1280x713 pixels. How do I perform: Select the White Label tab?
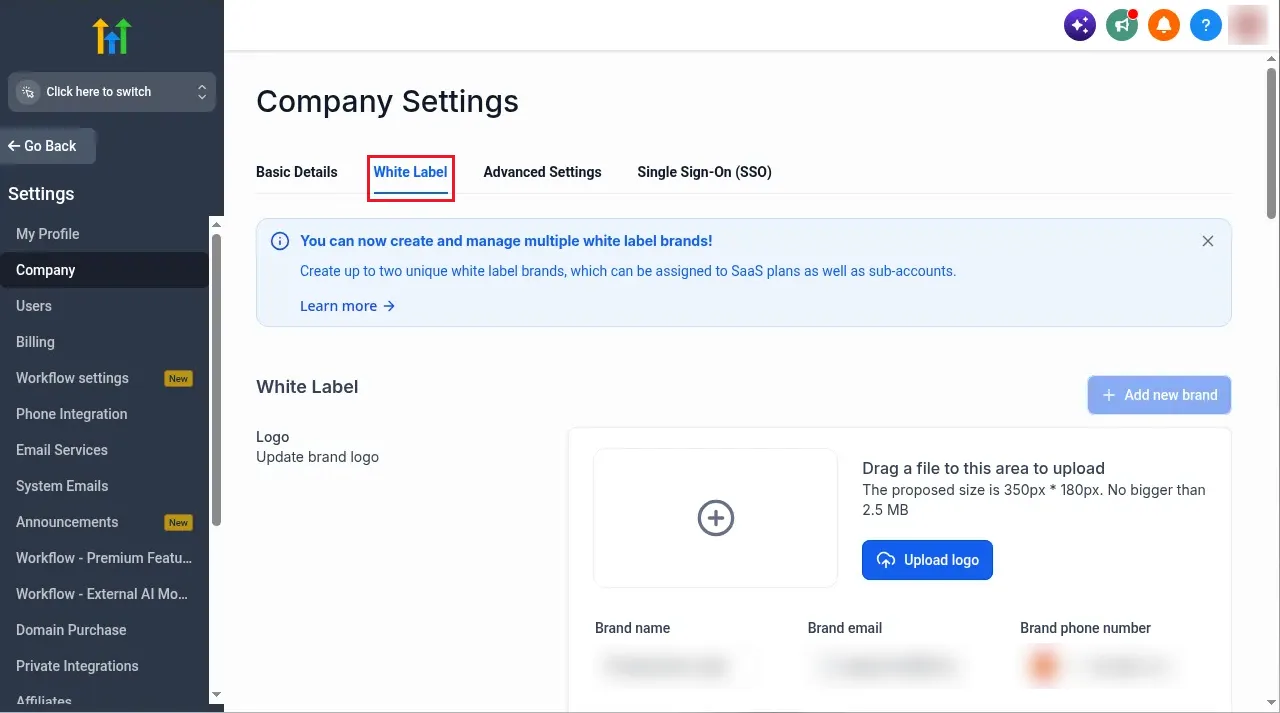pyautogui.click(x=411, y=172)
